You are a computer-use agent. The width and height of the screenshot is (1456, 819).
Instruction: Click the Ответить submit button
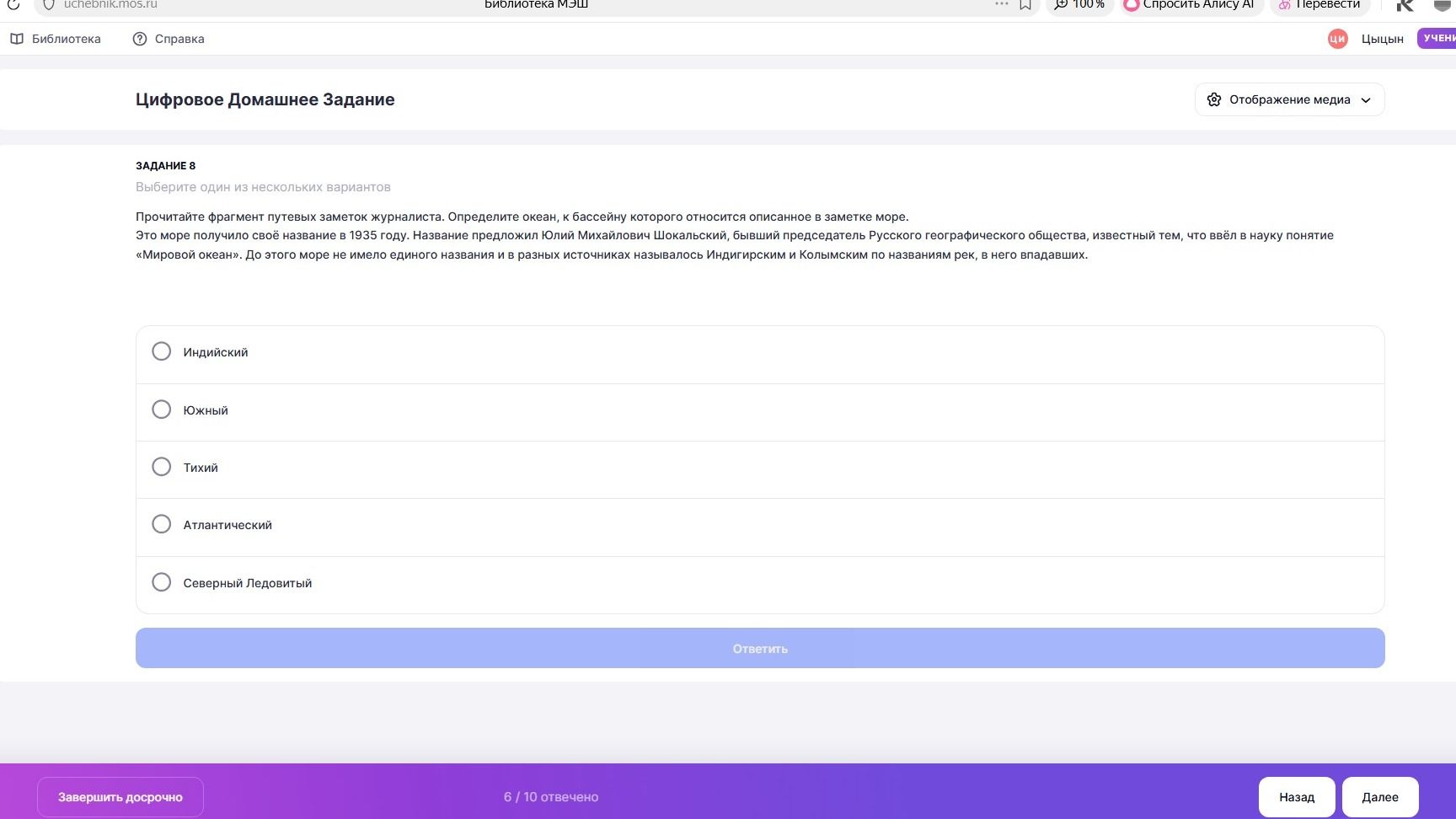click(x=760, y=648)
